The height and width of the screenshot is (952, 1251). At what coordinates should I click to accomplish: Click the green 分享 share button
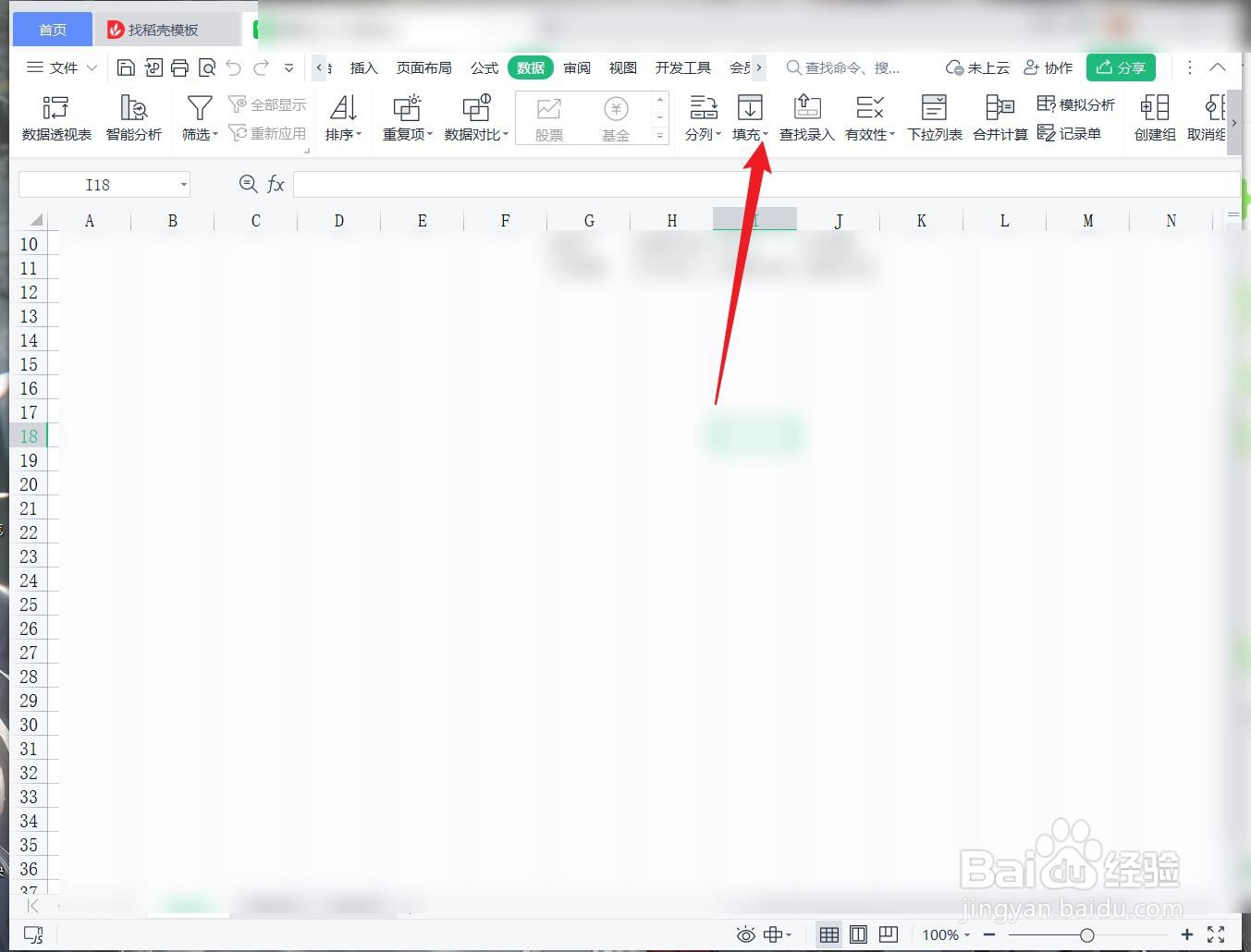point(1121,67)
